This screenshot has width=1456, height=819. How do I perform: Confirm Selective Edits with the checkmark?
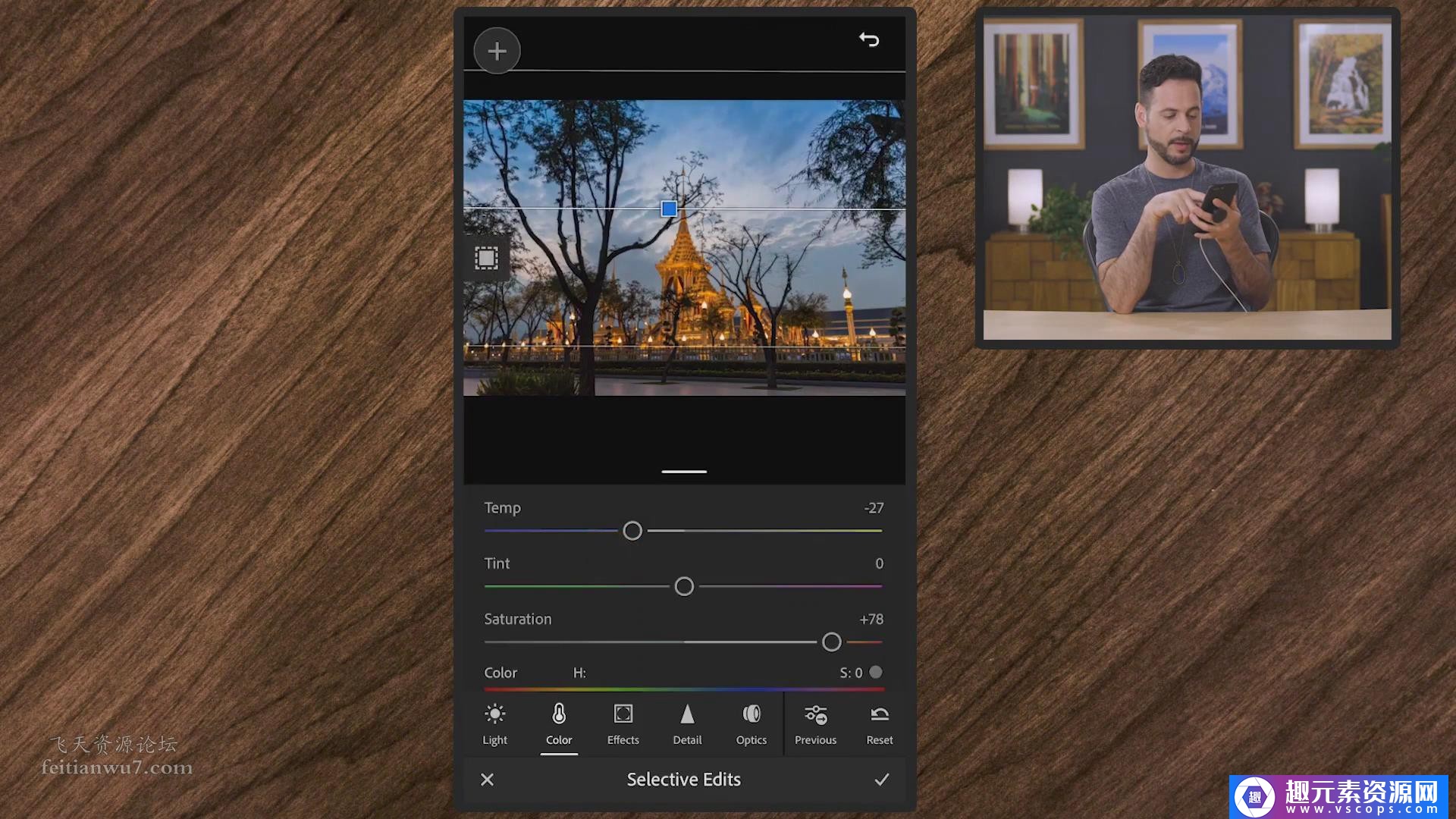[881, 780]
